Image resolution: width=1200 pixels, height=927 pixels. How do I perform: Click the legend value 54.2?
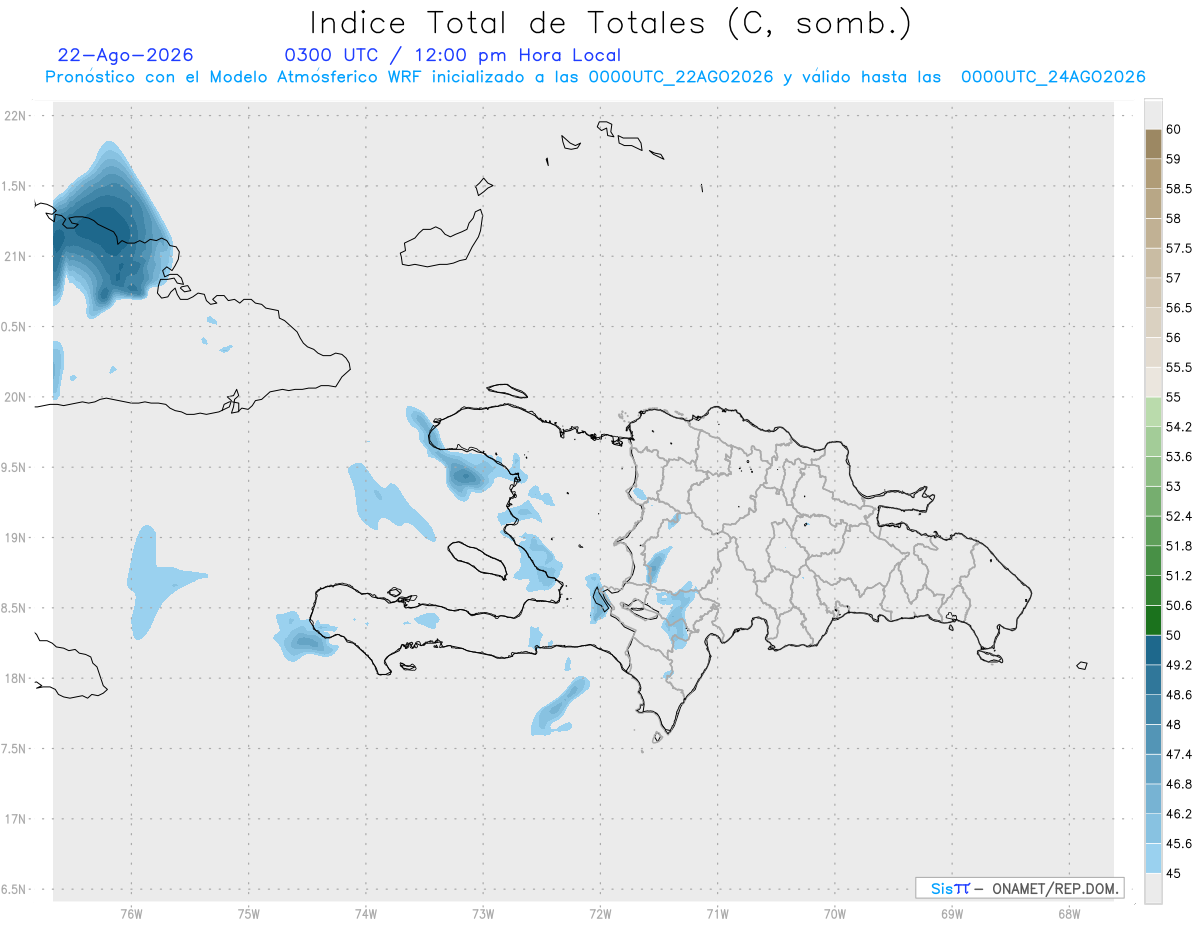click(x=1179, y=427)
